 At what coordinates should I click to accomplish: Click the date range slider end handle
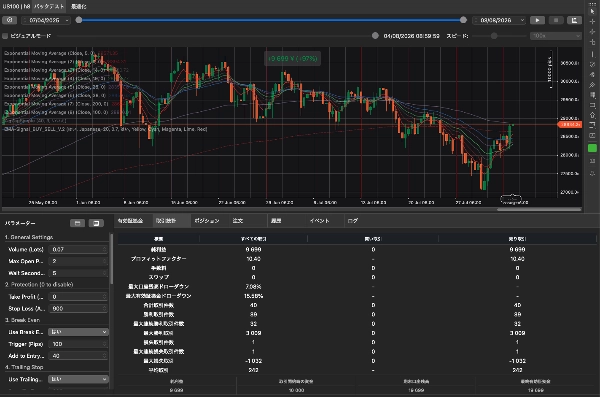[x=463, y=20]
